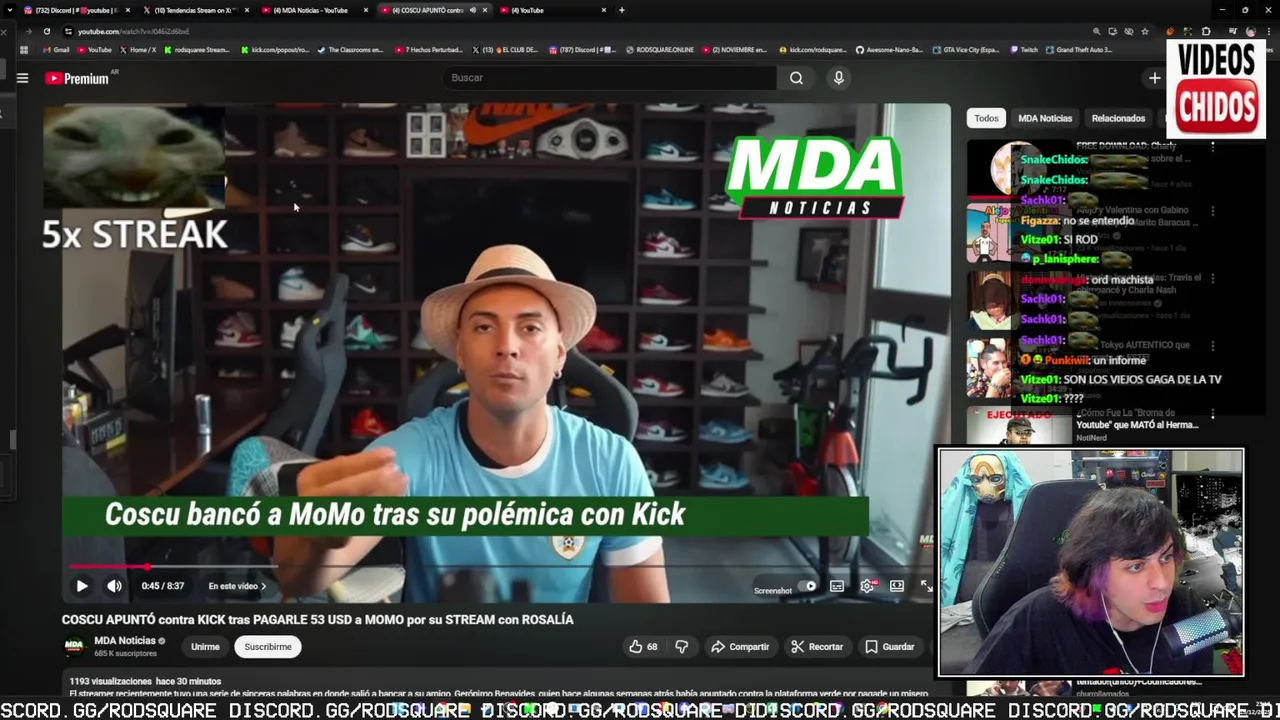Open the apps grid in bookmarks bar

pyautogui.click(x=24, y=50)
